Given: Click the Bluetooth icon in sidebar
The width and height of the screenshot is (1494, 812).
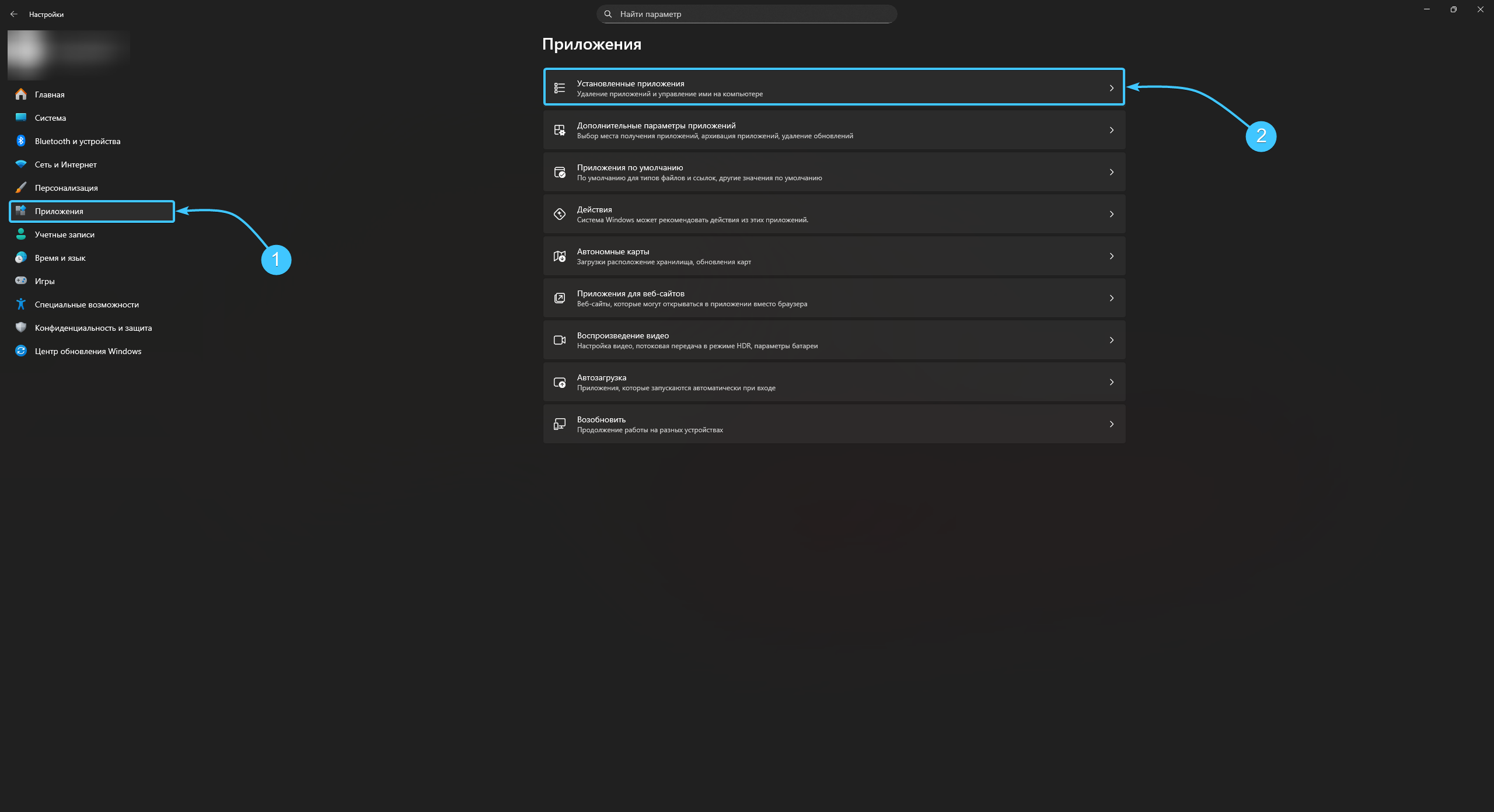Looking at the screenshot, I should (21, 141).
